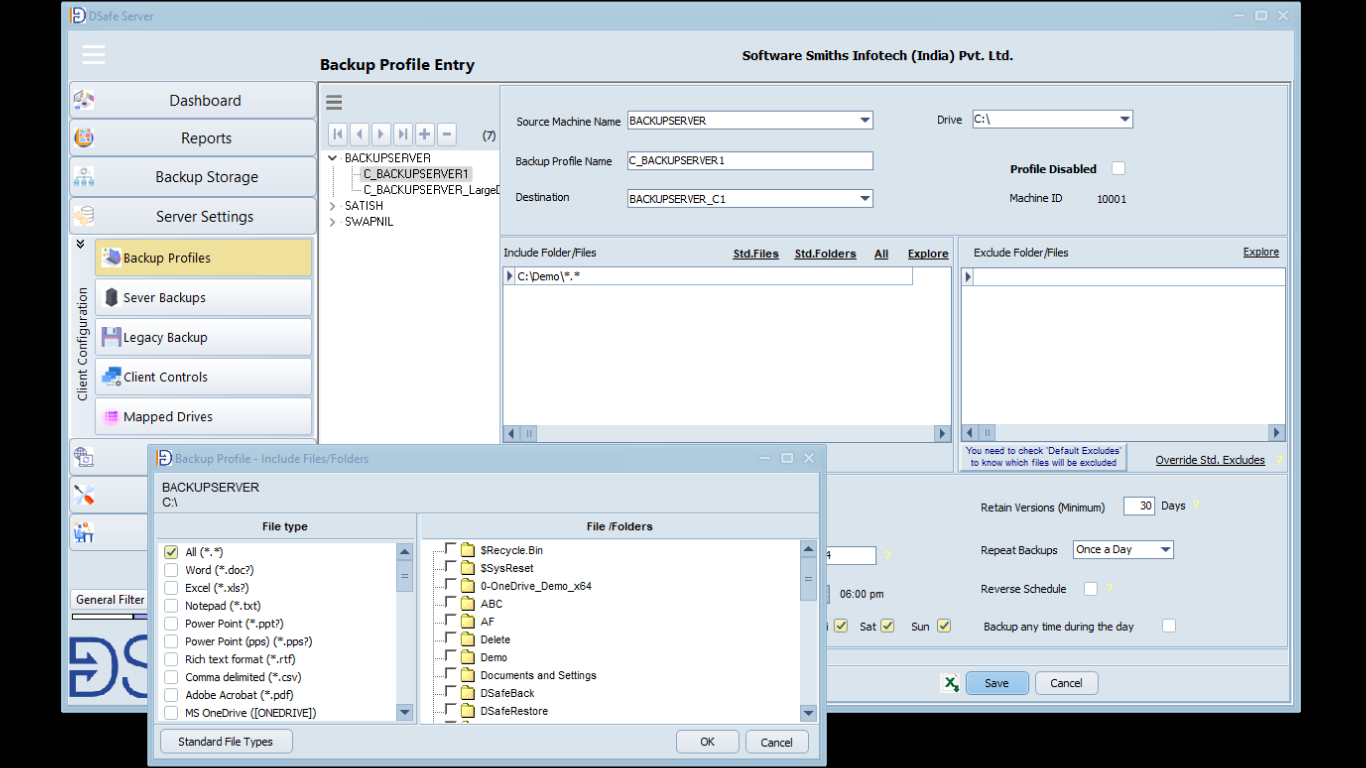Open the Drive dropdown
Viewport: 1366px width, 768px height.
(1125, 119)
